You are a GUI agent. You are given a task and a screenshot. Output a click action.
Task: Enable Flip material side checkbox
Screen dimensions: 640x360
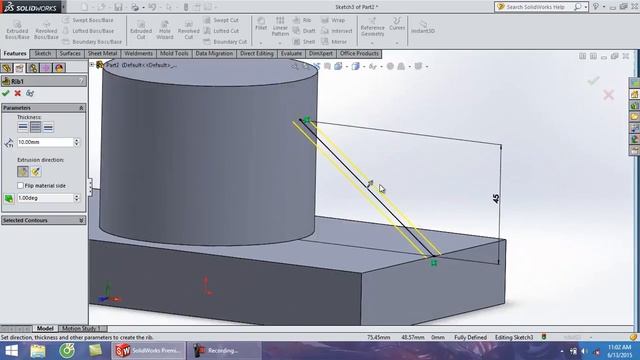coord(20,186)
